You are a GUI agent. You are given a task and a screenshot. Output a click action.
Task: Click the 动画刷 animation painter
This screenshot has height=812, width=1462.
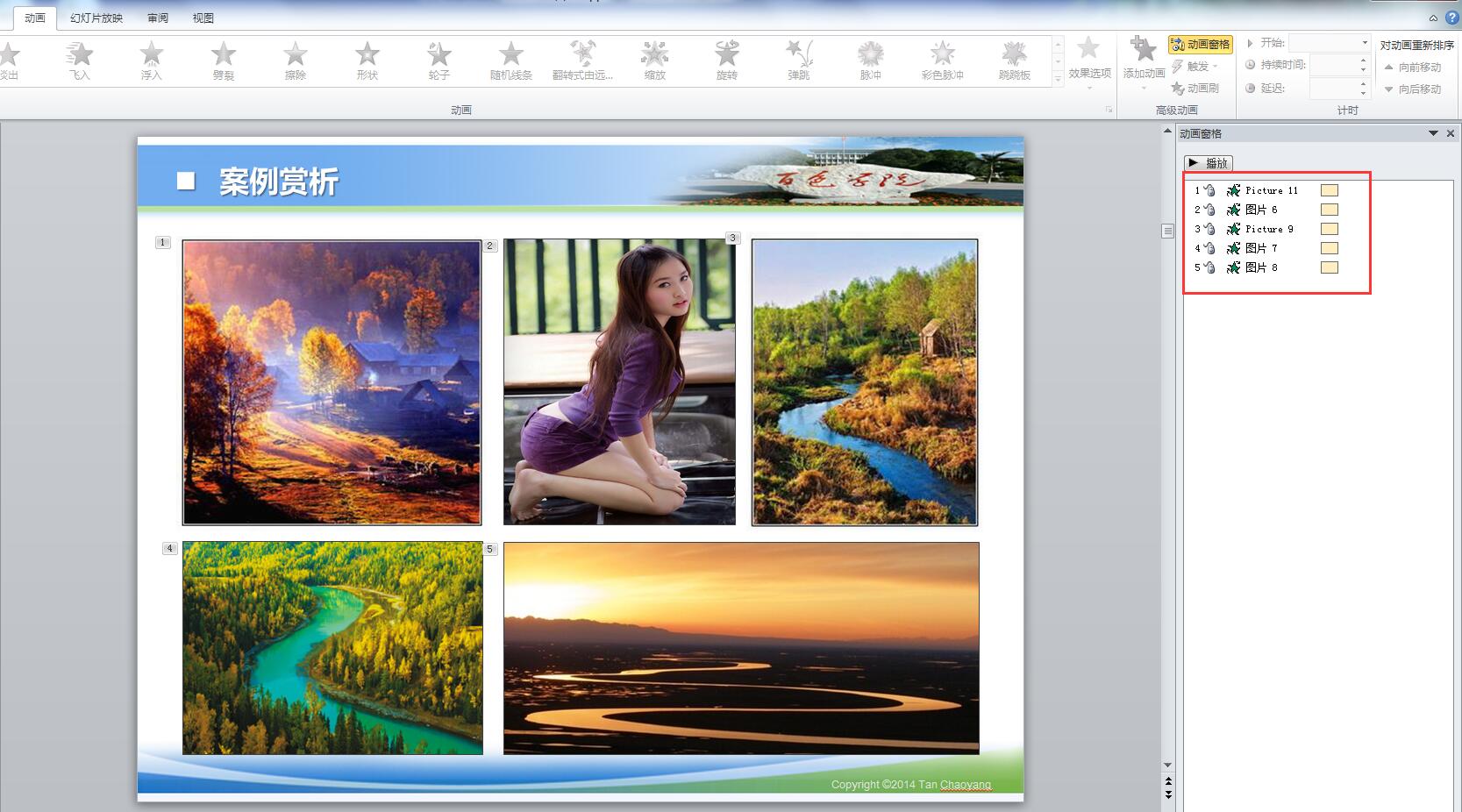click(1195, 88)
